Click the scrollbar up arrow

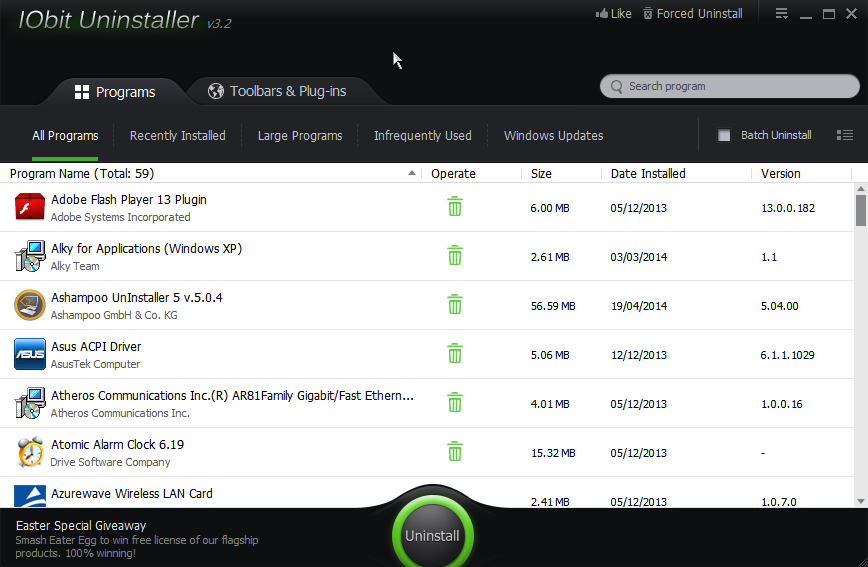[861, 189]
